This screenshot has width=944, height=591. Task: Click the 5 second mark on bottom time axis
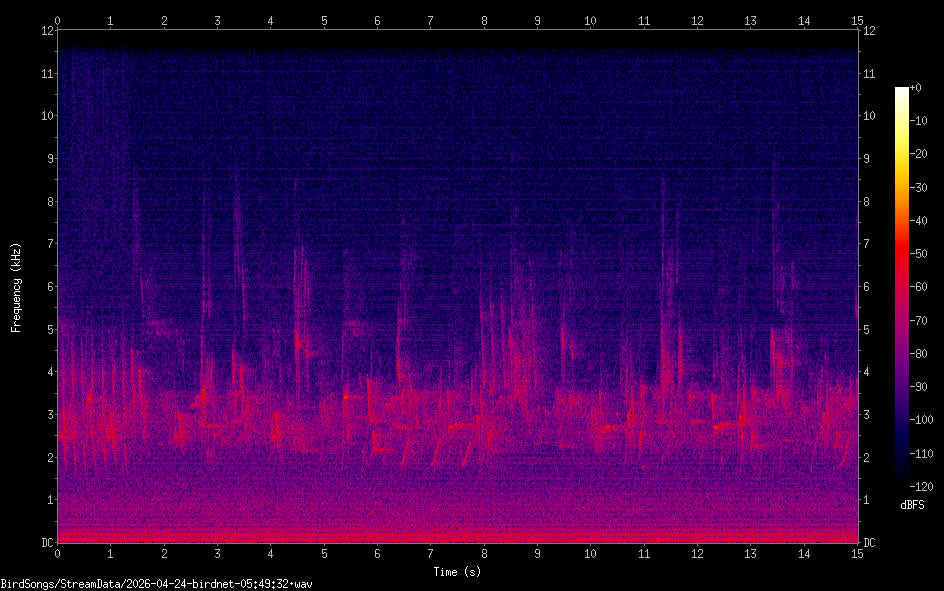click(324, 553)
